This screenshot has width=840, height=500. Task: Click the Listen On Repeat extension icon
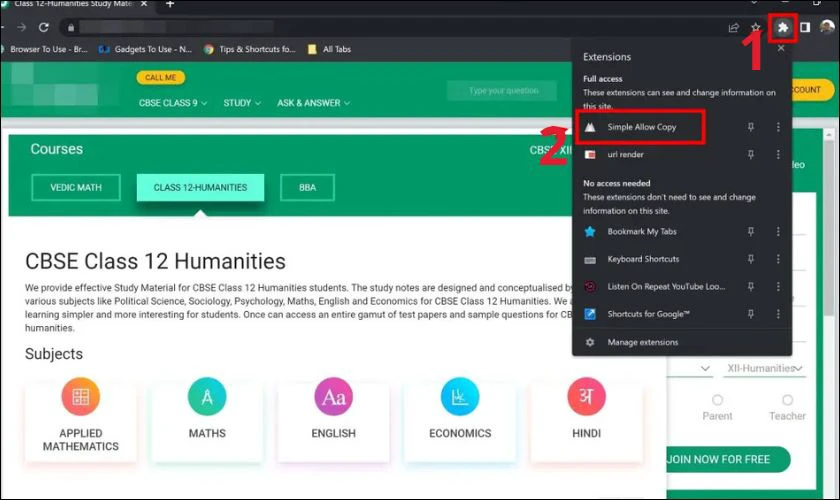click(x=590, y=287)
